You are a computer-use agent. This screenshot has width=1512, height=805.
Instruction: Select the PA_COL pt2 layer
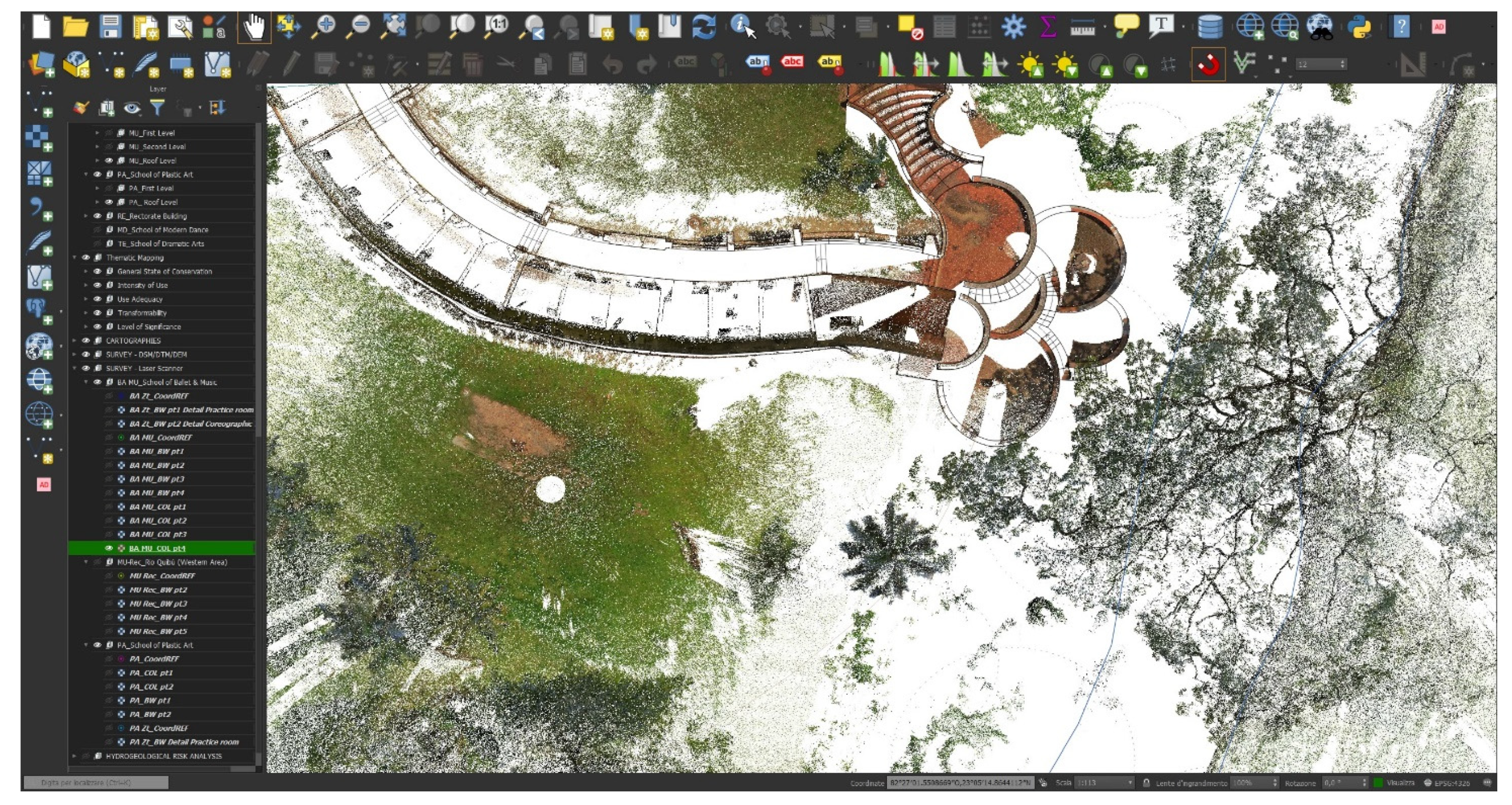(x=151, y=687)
